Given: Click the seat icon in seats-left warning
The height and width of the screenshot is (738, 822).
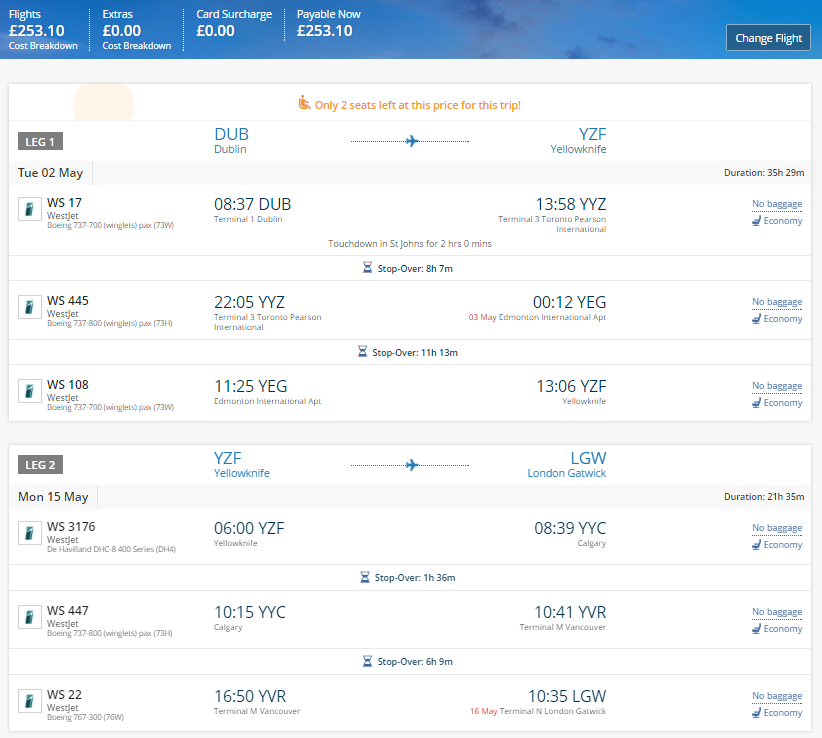Looking at the screenshot, I should (x=304, y=103).
